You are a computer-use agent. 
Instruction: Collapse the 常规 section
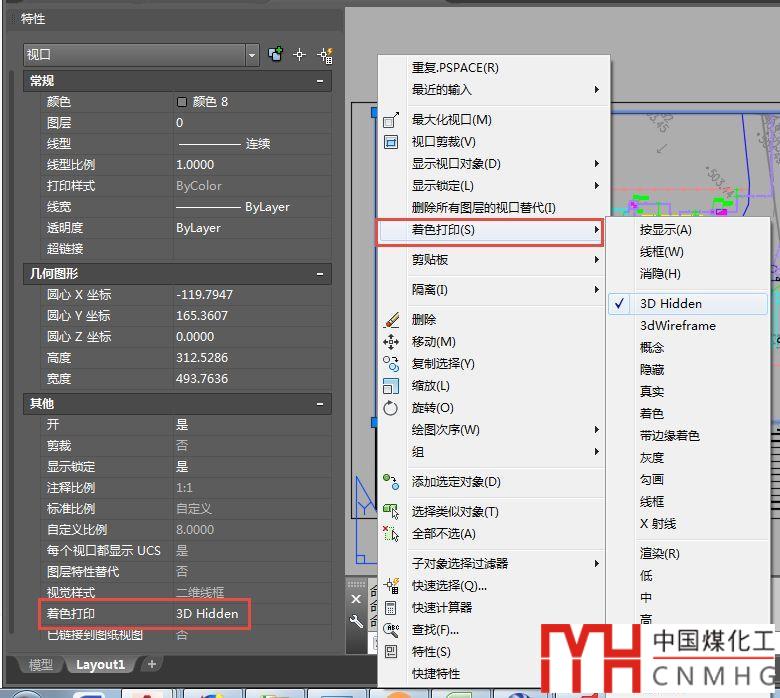pyautogui.click(x=320, y=81)
